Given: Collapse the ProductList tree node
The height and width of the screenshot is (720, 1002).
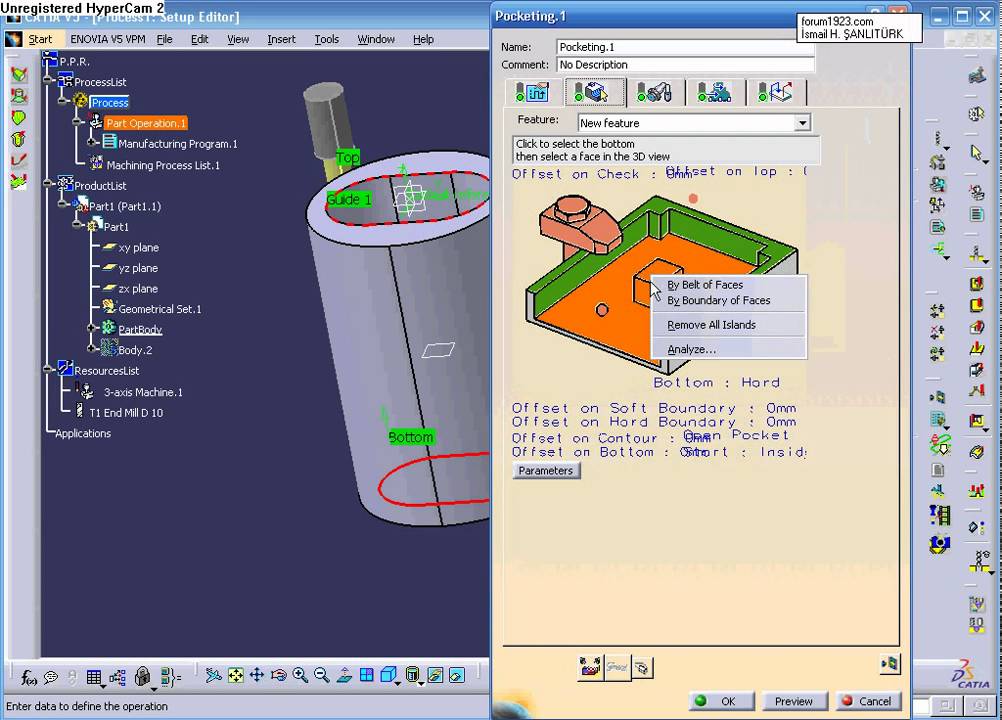Looking at the screenshot, I should [49, 184].
